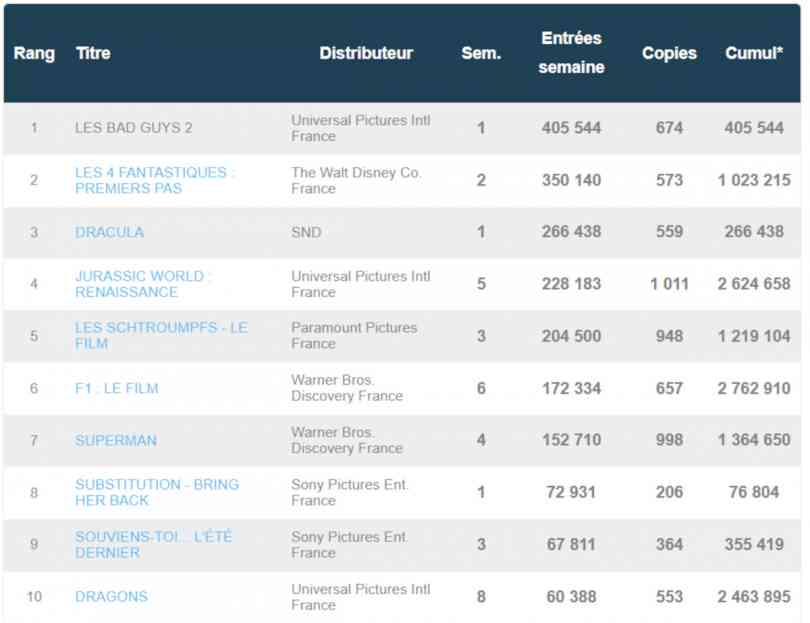
Task: Select the weekly entries value 67 811
Action: point(571,544)
